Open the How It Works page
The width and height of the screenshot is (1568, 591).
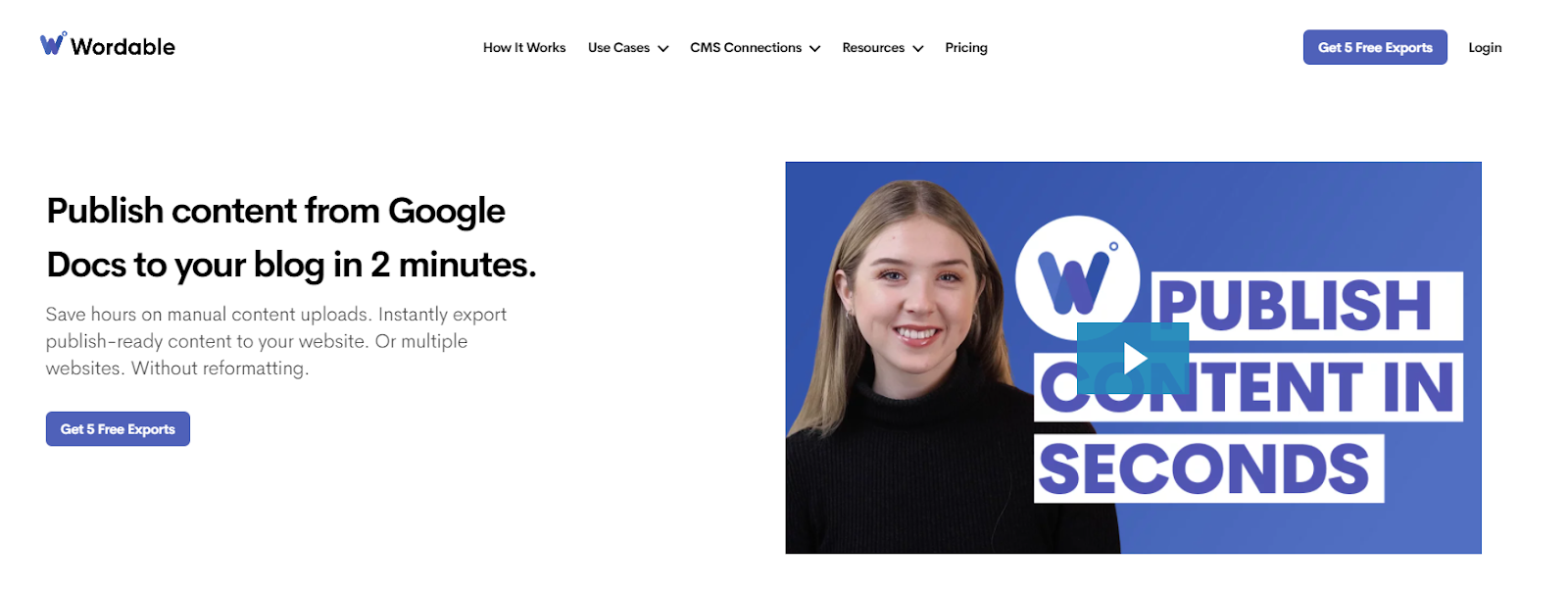[524, 47]
